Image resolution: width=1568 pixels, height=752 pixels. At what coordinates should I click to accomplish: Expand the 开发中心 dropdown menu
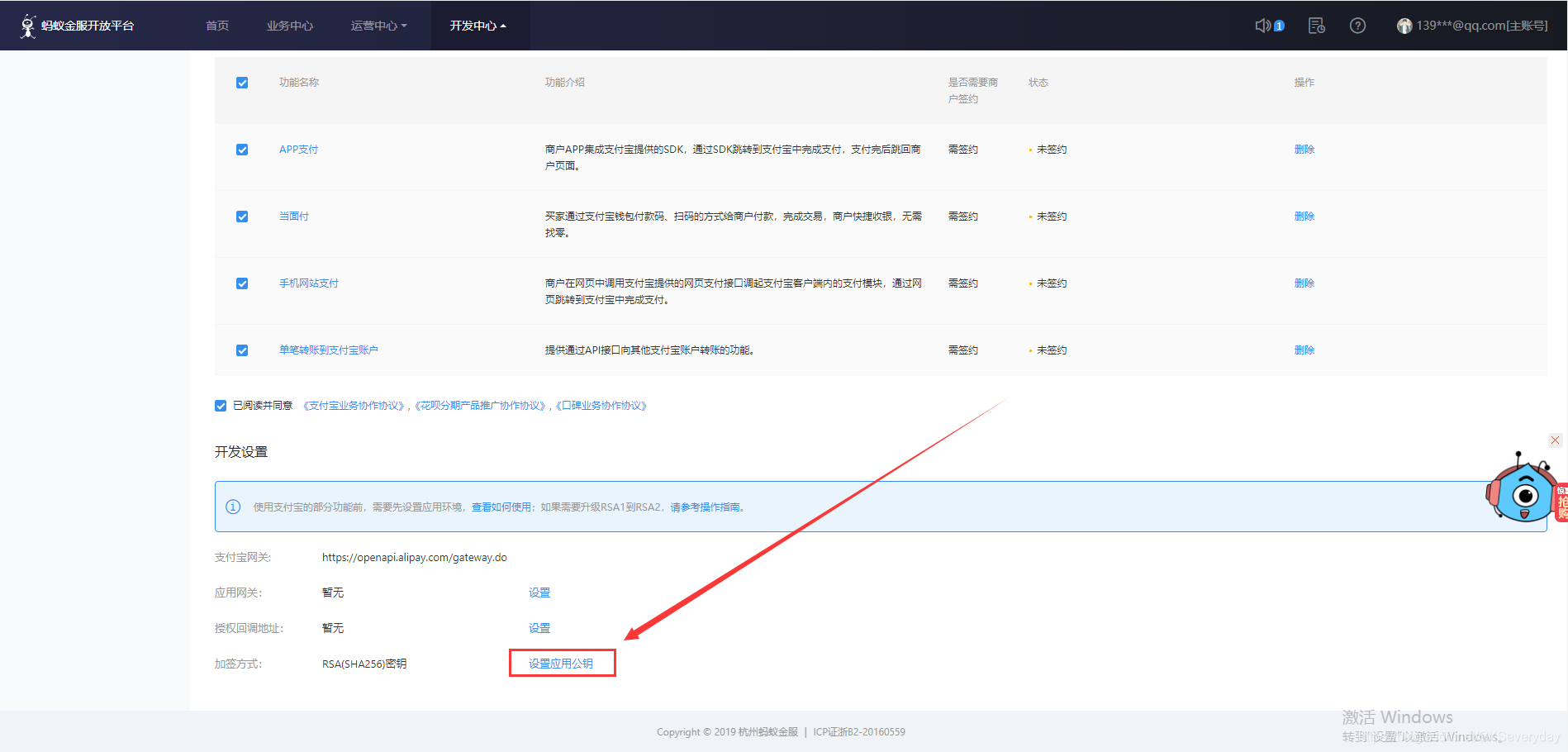pos(478,26)
